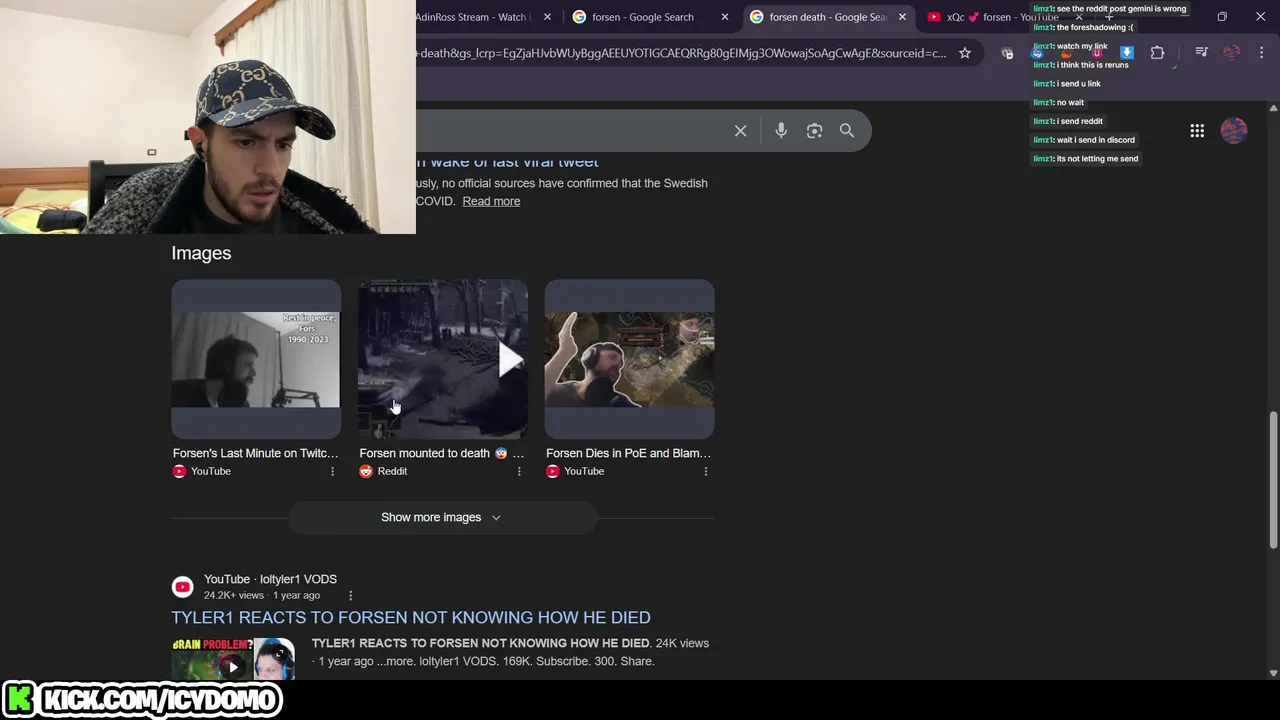The width and height of the screenshot is (1280, 720).
Task: Start voice search with microphone icon
Action: pyautogui.click(x=781, y=131)
